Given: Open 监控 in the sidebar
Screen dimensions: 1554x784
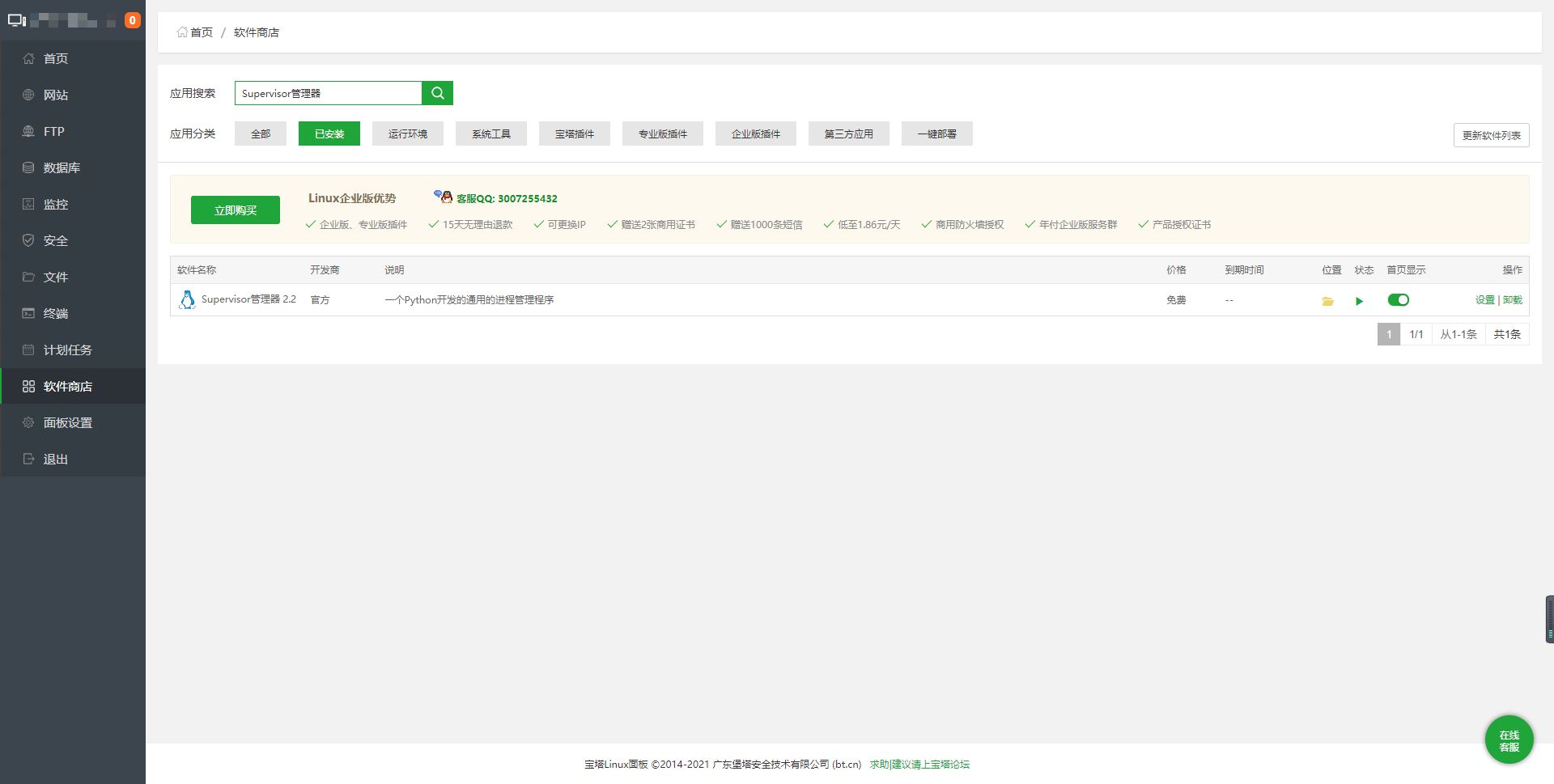Looking at the screenshot, I should pyautogui.click(x=73, y=204).
